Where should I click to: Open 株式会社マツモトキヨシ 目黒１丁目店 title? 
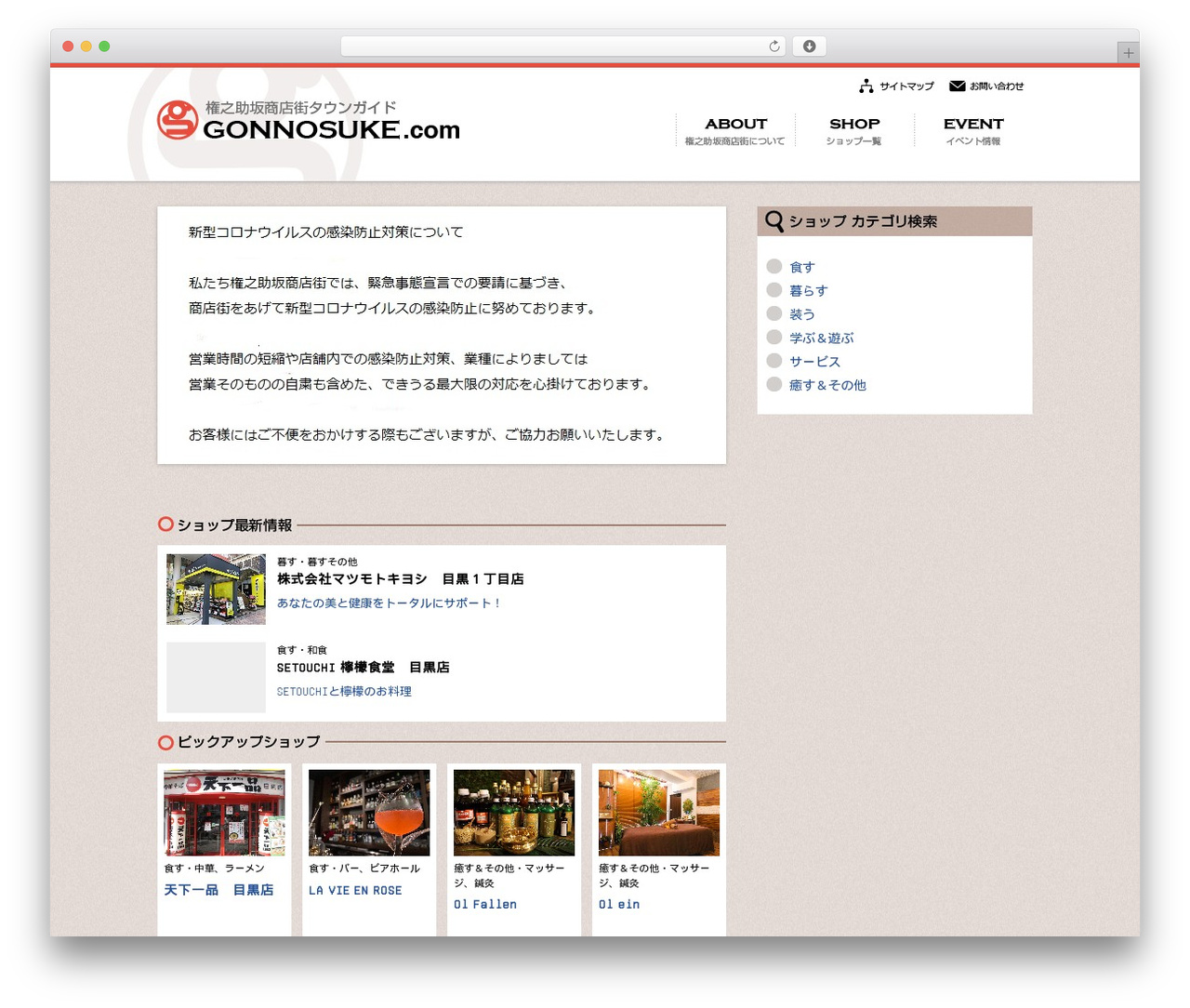[x=400, y=578]
